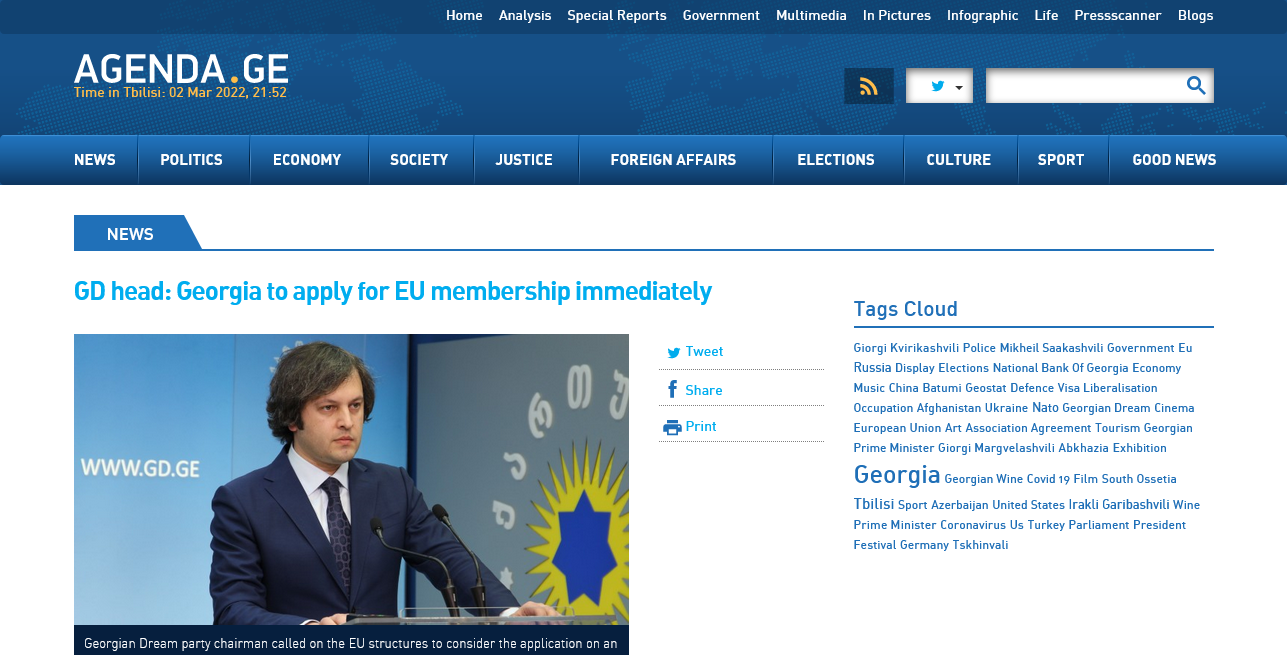Click the AGENDA.GE logo
Screen dimensions: 1287x655
(181, 69)
